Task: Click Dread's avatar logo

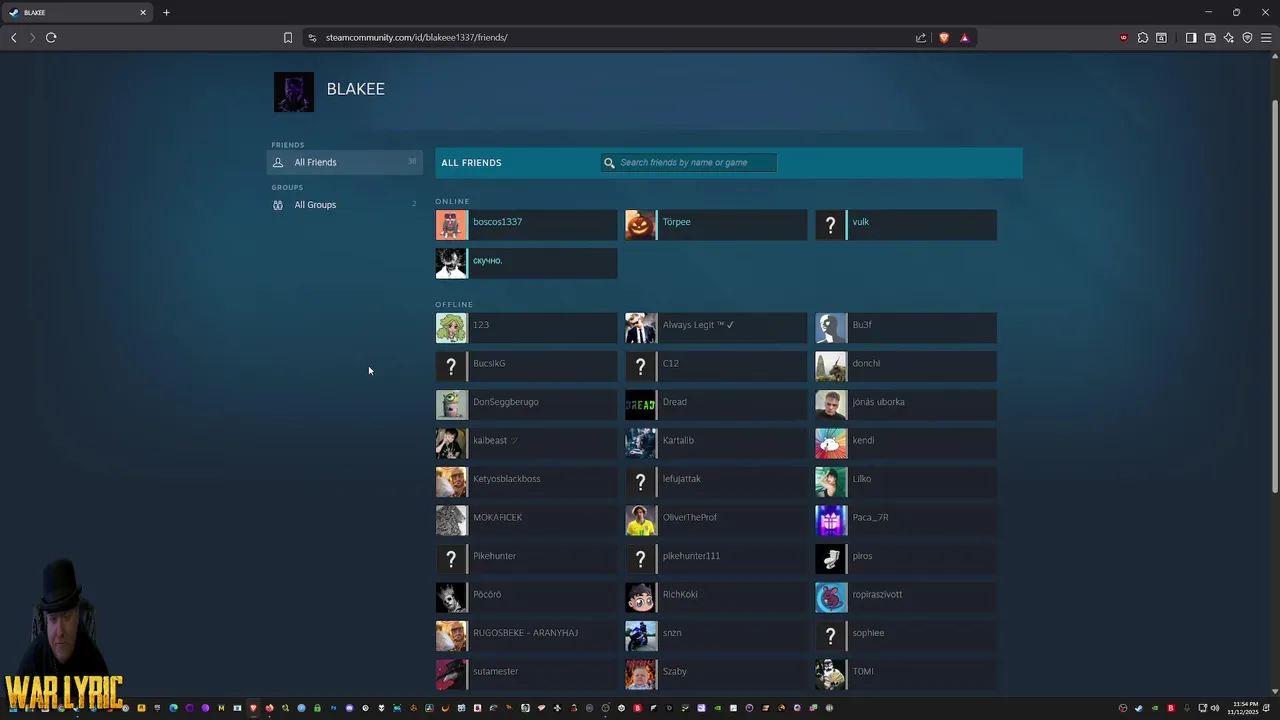Action: coord(641,405)
